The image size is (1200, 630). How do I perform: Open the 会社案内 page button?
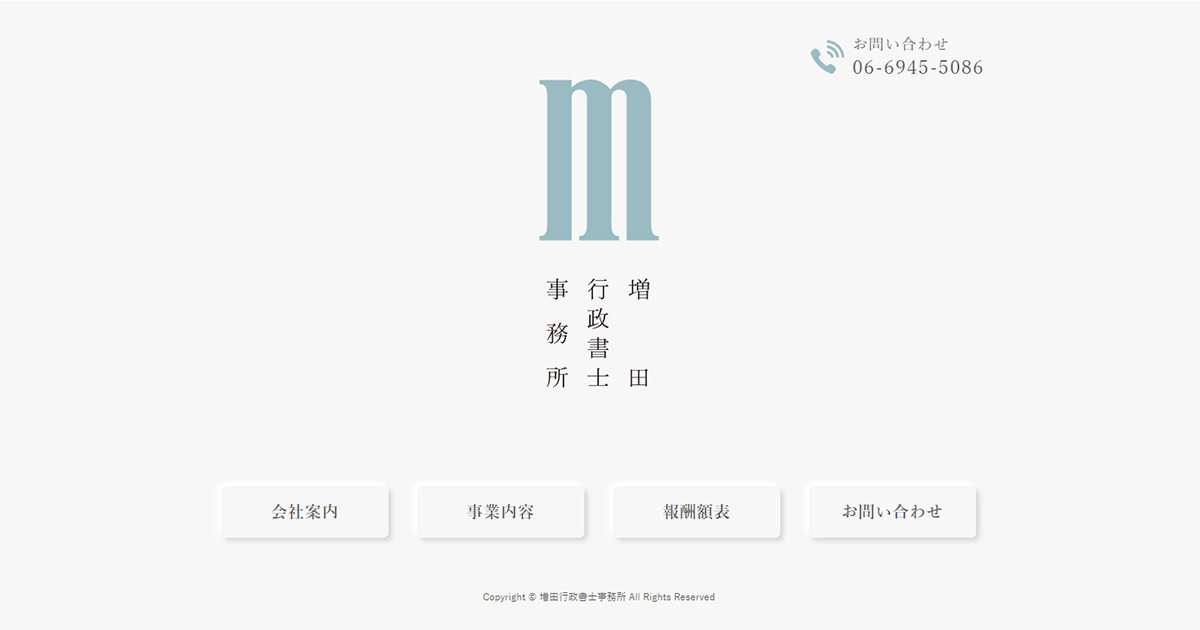coord(305,512)
